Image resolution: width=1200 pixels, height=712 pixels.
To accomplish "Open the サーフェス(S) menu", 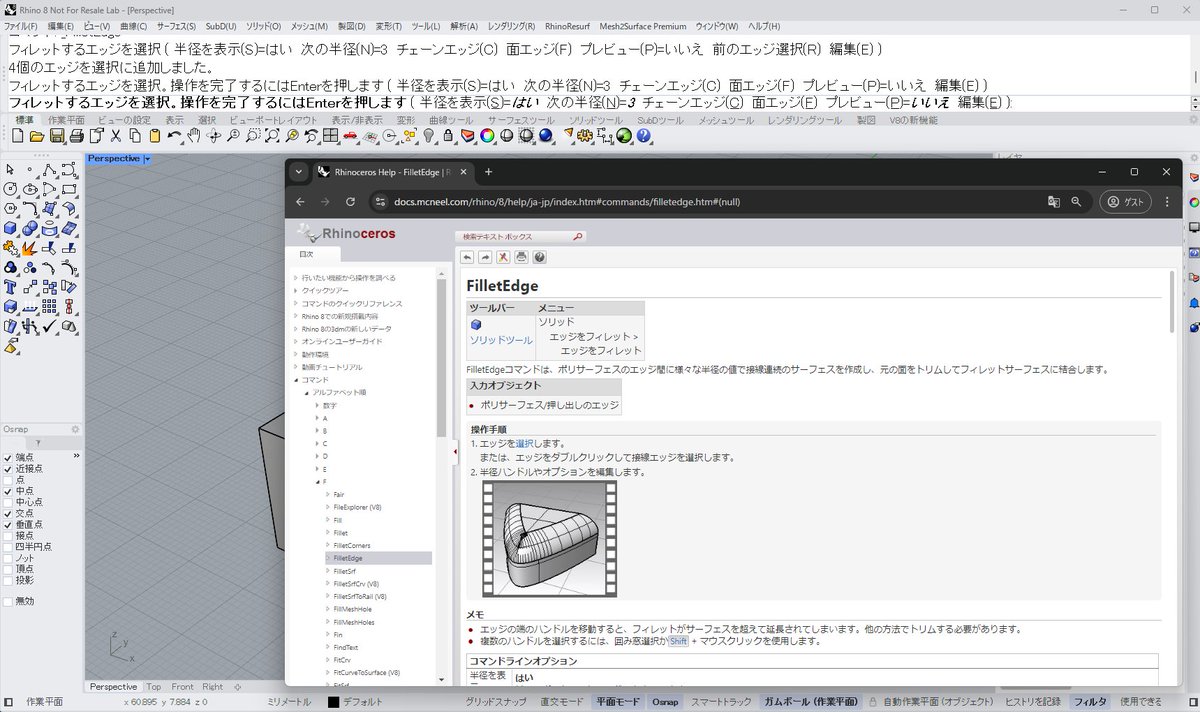I will (x=177, y=25).
